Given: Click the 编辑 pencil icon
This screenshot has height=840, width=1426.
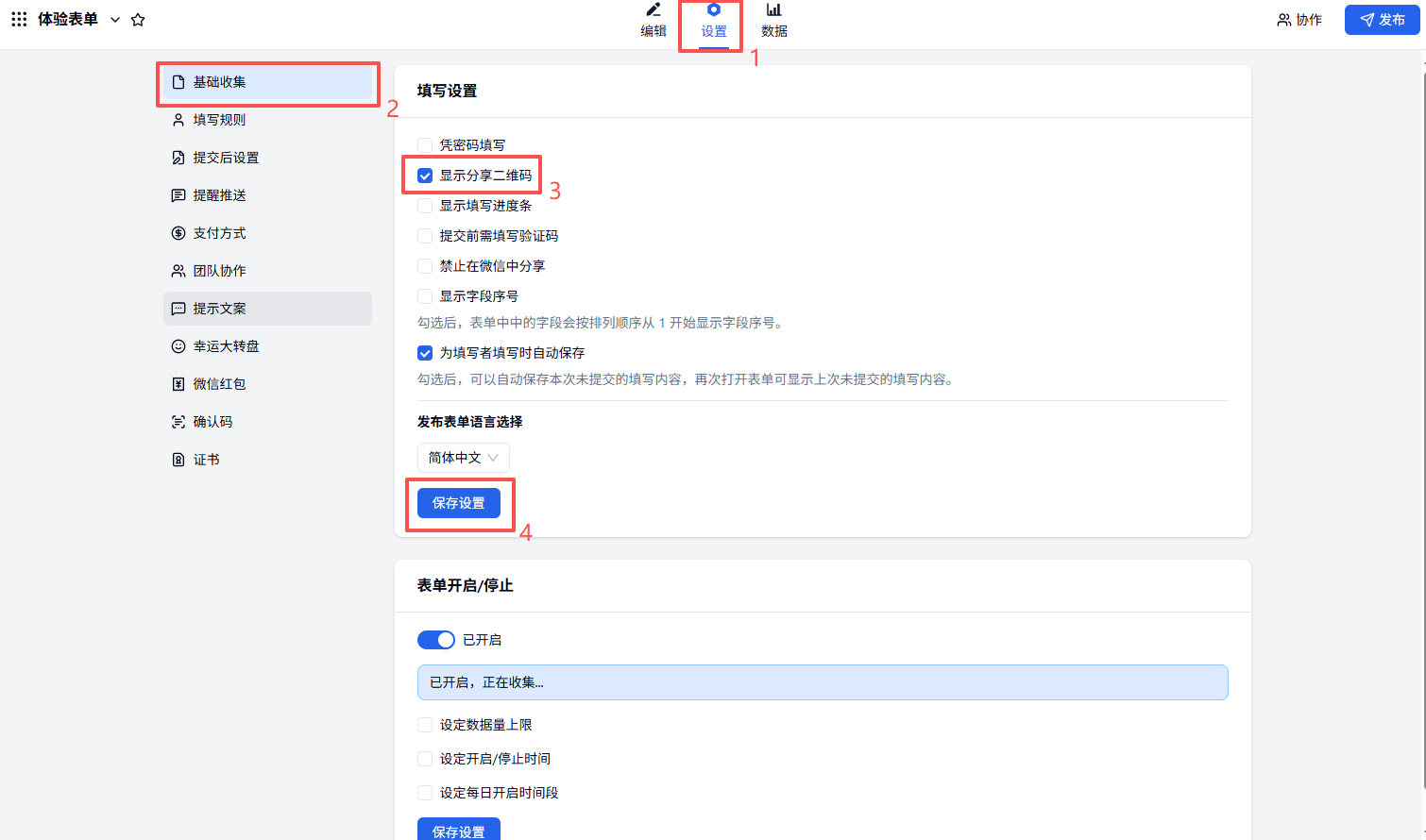Looking at the screenshot, I should pos(653,10).
